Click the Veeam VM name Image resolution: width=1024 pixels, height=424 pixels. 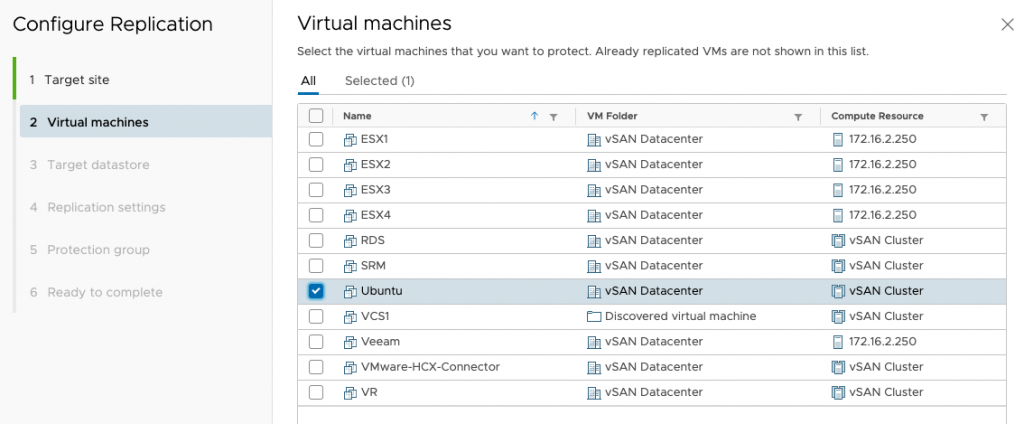point(380,341)
